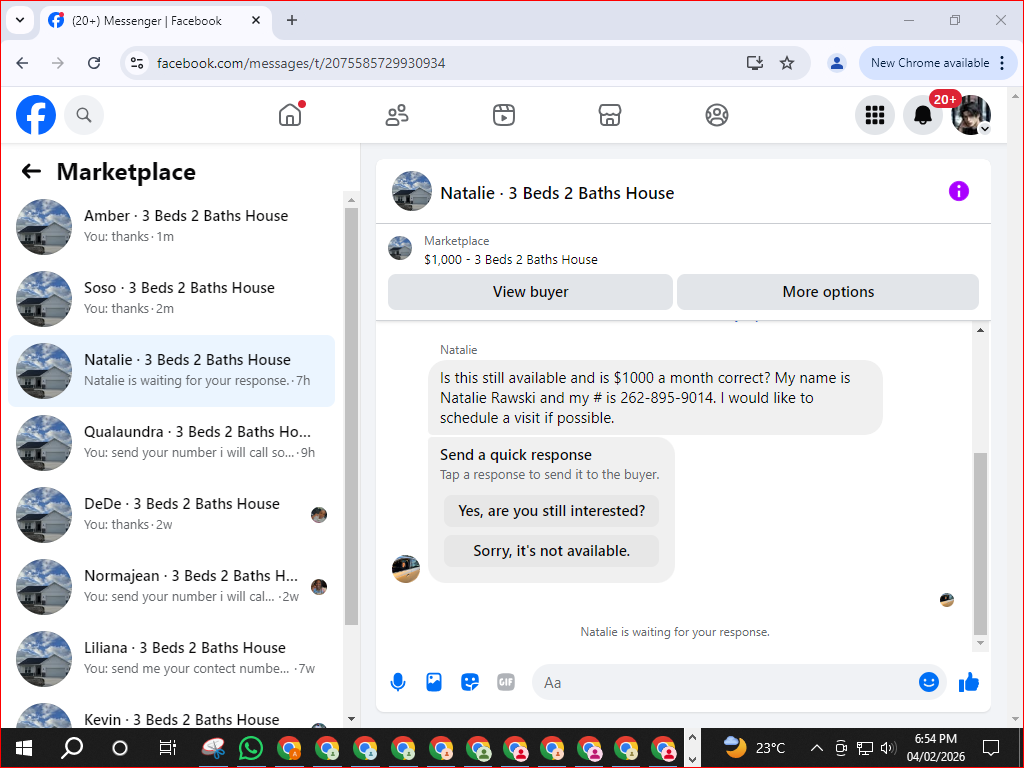Screen dimensions: 1024x768
Task: Click the browser Back arrow
Action: coord(22,63)
